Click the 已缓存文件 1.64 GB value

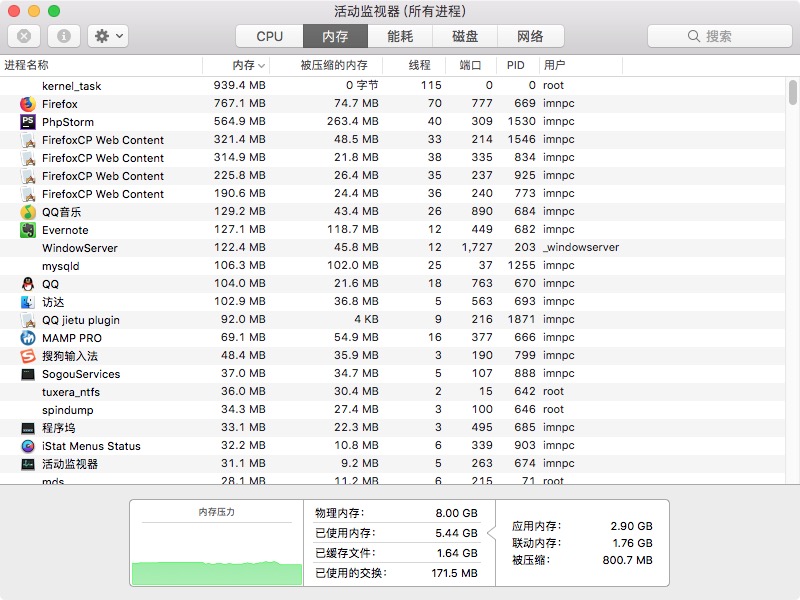pyautogui.click(x=457, y=553)
